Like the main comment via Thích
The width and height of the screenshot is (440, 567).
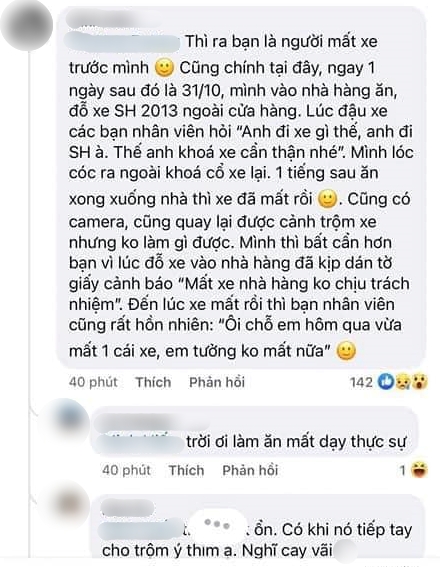coord(153,382)
